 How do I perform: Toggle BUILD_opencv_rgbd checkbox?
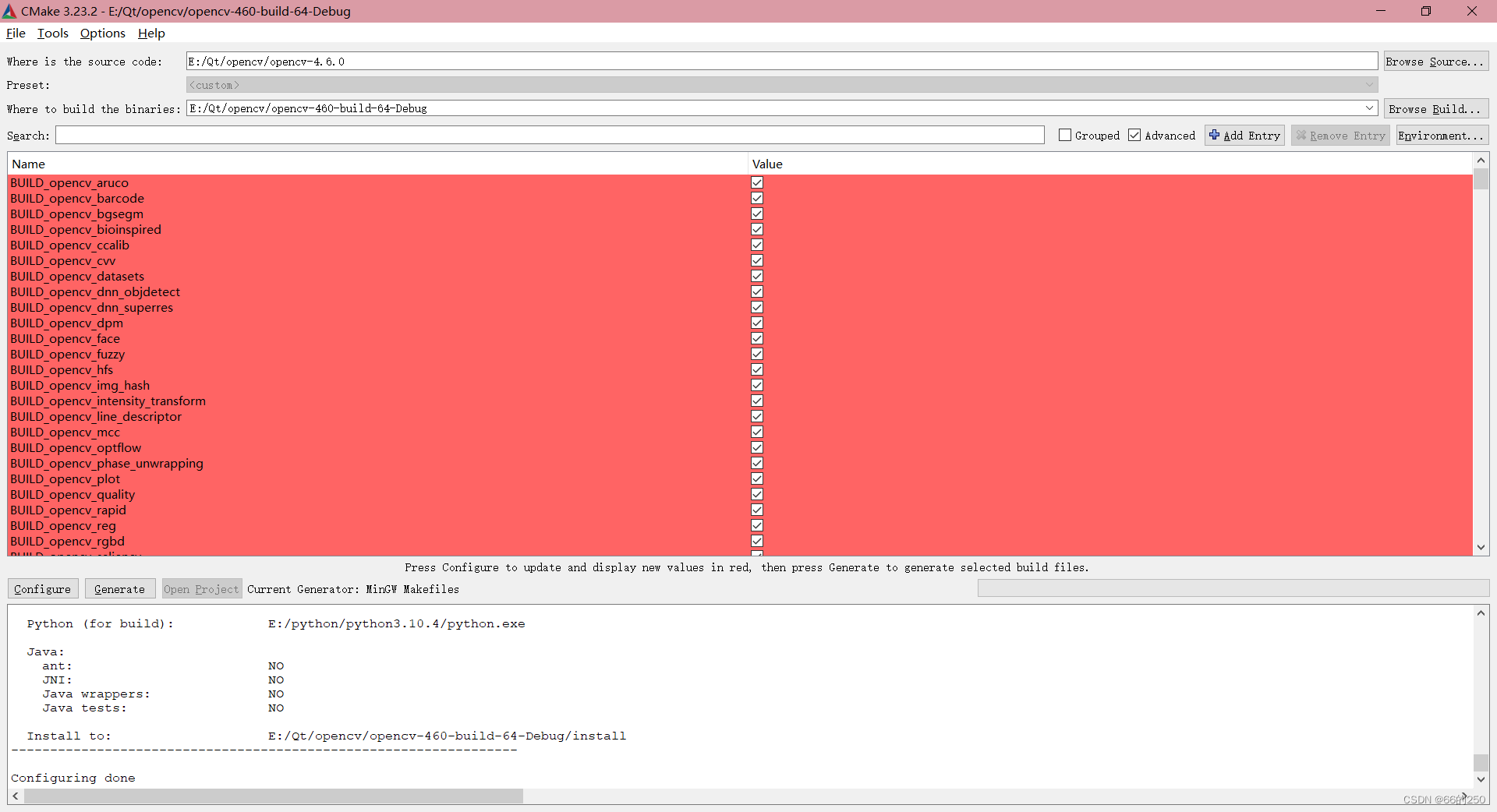(757, 541)
